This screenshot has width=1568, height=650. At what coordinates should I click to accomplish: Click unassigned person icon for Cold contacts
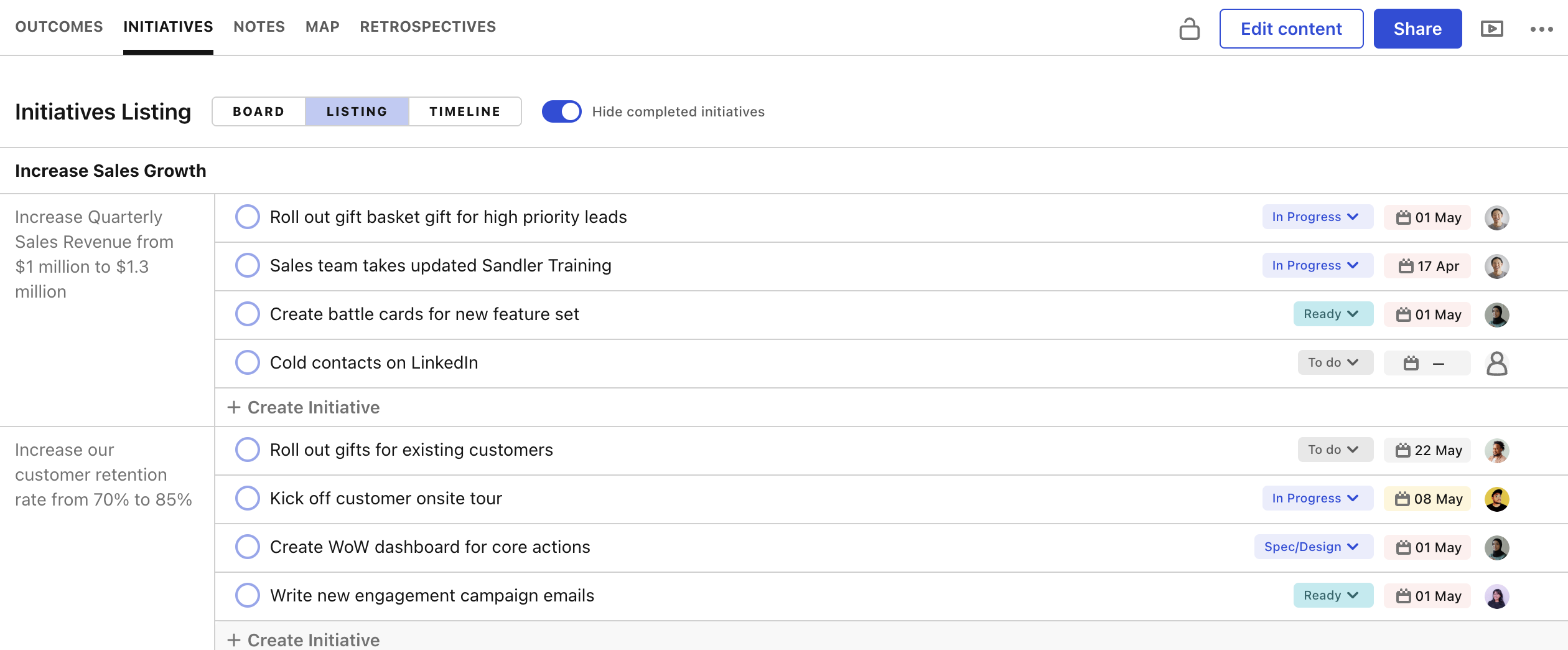pos(1496,364)
